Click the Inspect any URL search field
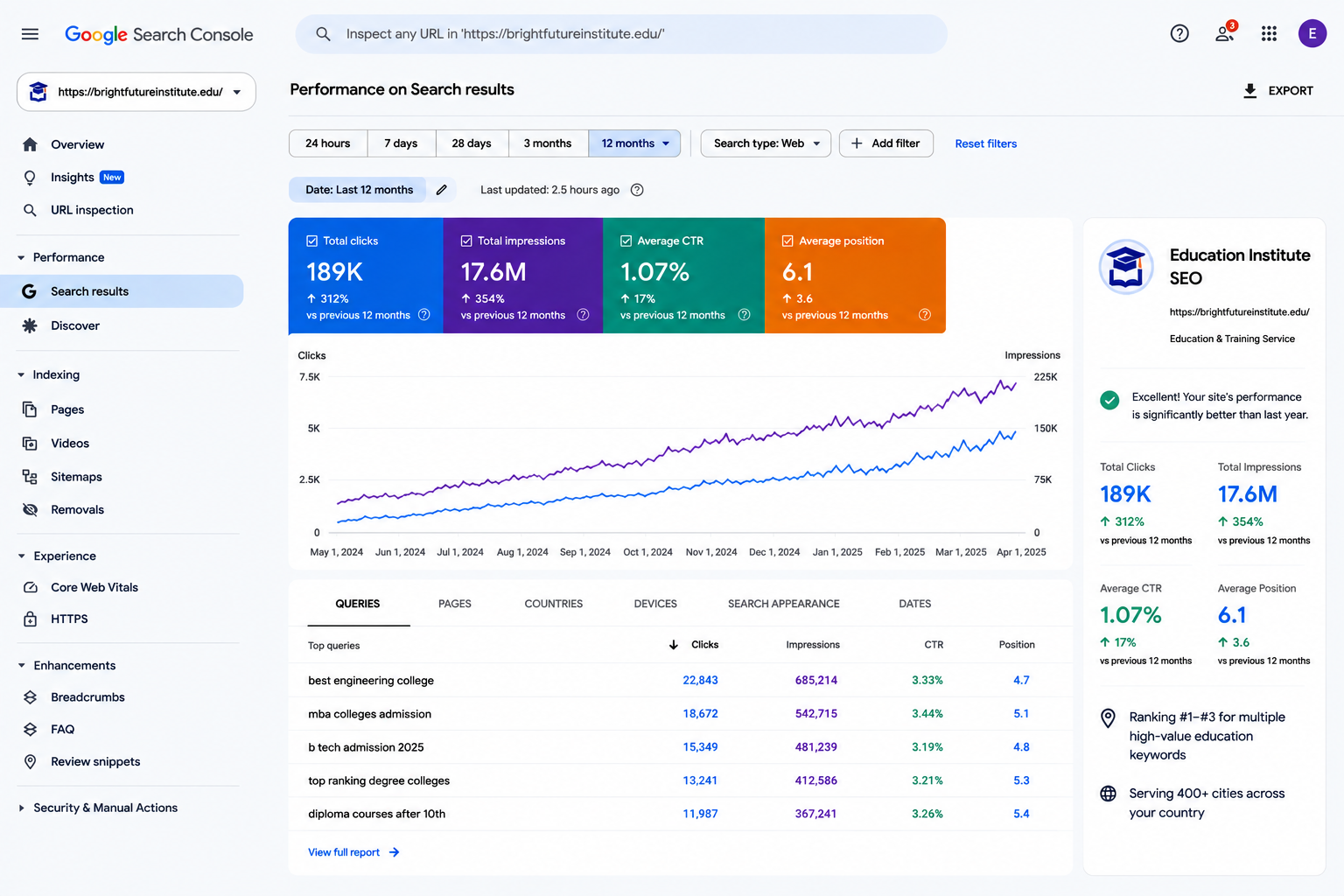This screenshot has width=1344, height=896. tap(621, 34)
